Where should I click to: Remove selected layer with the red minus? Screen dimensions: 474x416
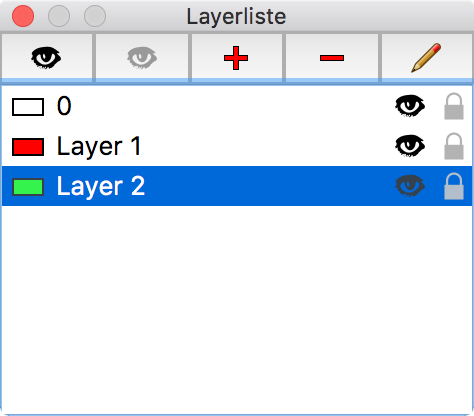tap(332, 57)
